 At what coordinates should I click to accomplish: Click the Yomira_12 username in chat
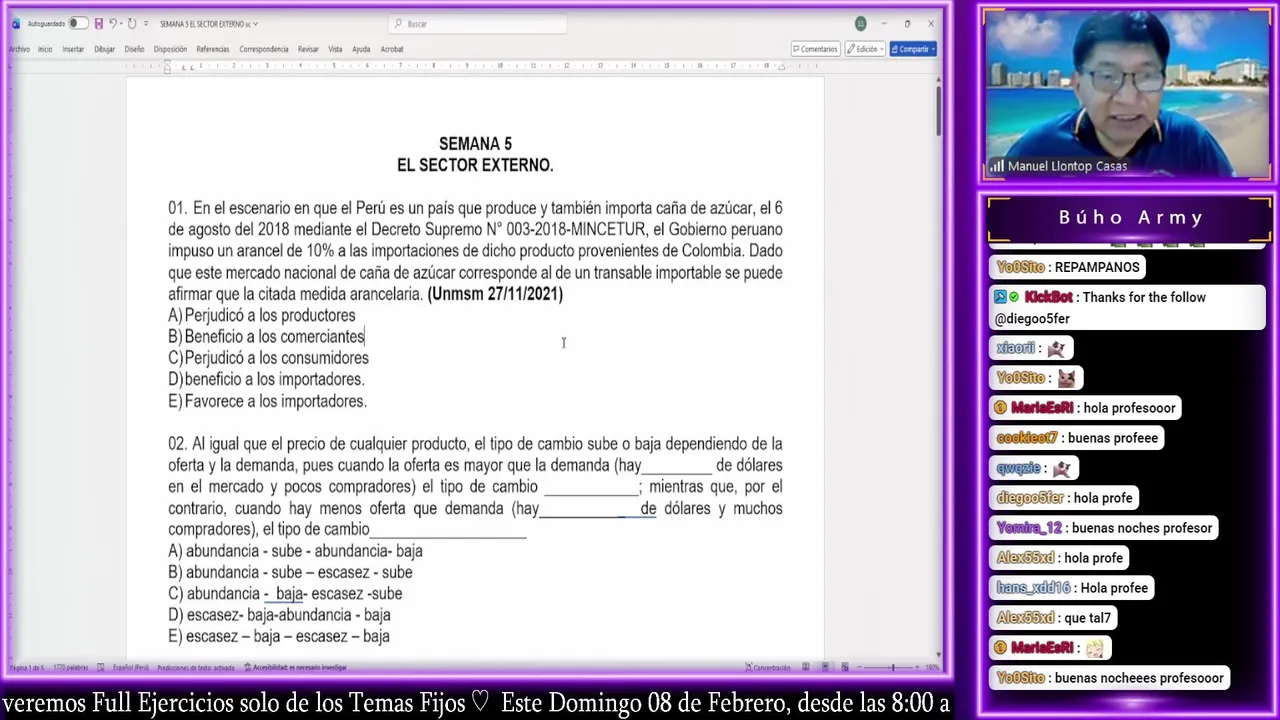1029,528
